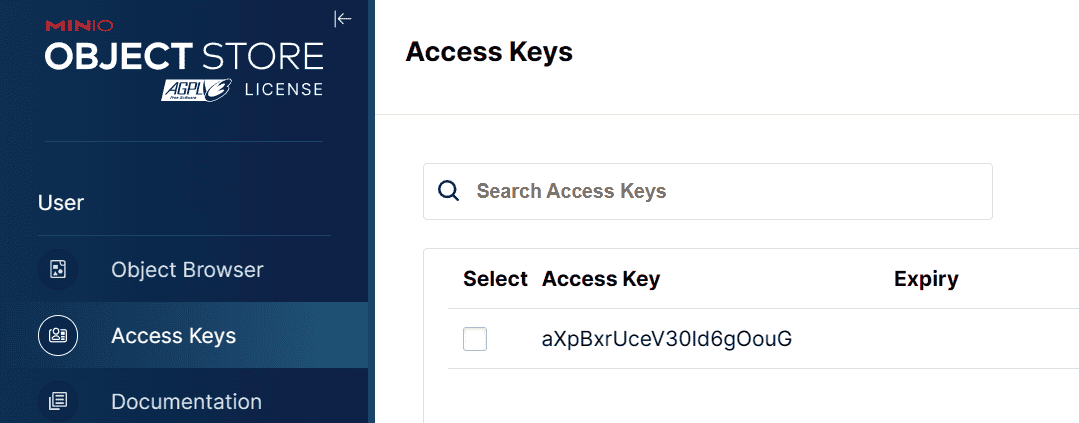This screenshot has height=423, width=1079.
Task: Click the Object Browser sidebar icon
Action: (x=58, y=270)
